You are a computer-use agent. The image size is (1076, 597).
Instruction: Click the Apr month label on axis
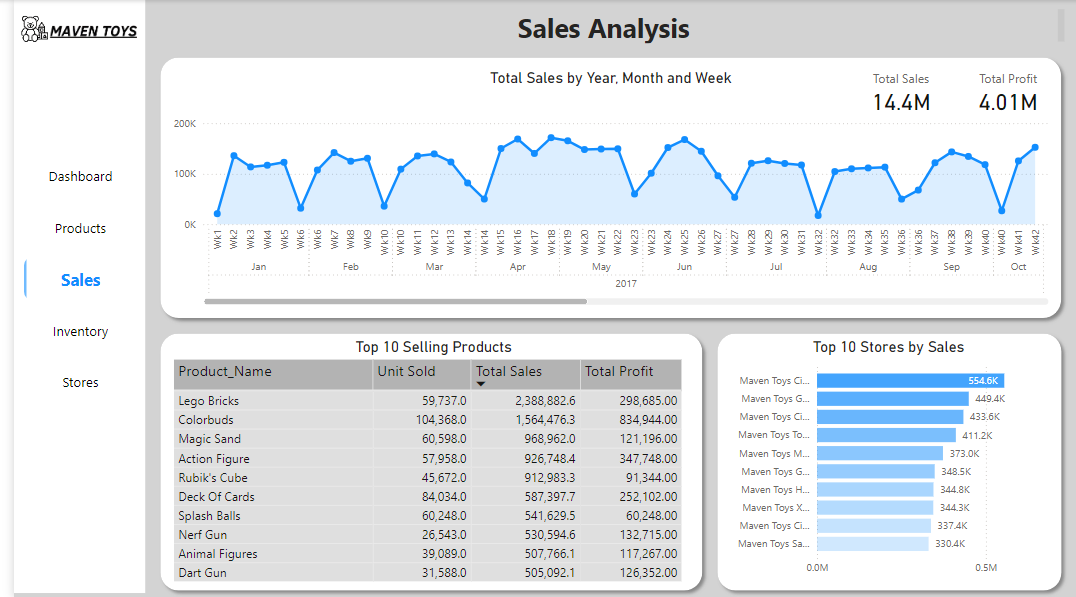click(517, 266)
